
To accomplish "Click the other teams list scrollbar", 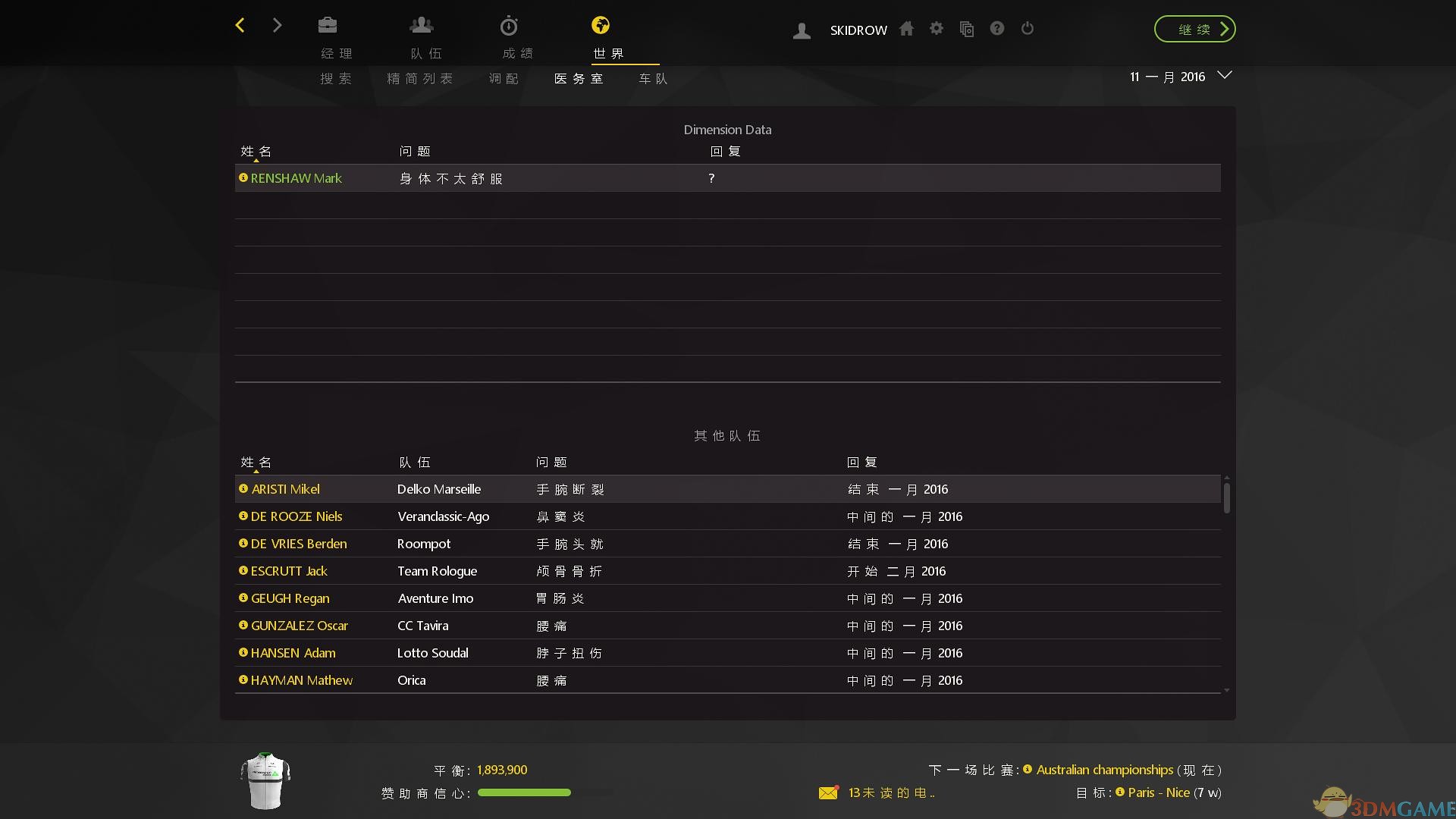I will 1226,497.
